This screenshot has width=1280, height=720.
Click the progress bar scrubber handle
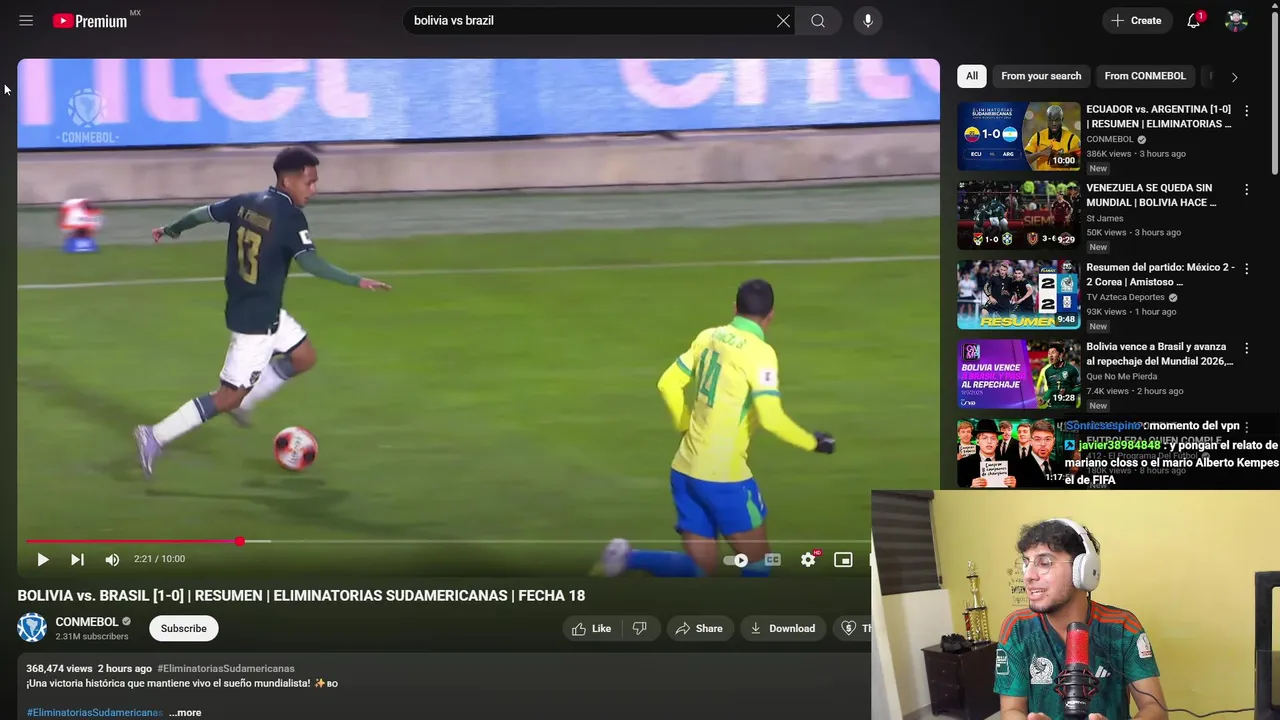240,541
